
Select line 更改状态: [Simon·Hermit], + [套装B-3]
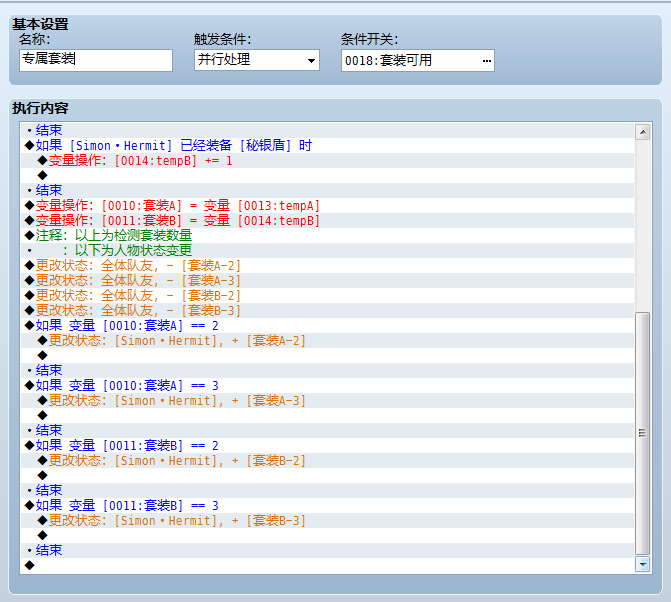tap(327, 520)
